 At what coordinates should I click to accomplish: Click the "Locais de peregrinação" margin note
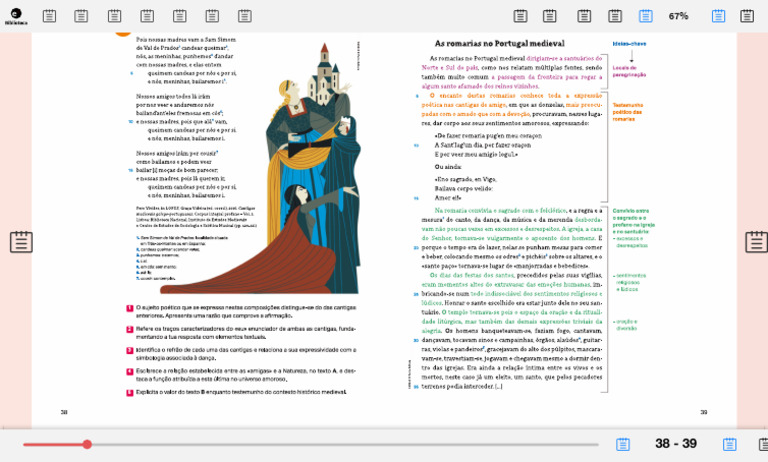click(x=629, y=72)
